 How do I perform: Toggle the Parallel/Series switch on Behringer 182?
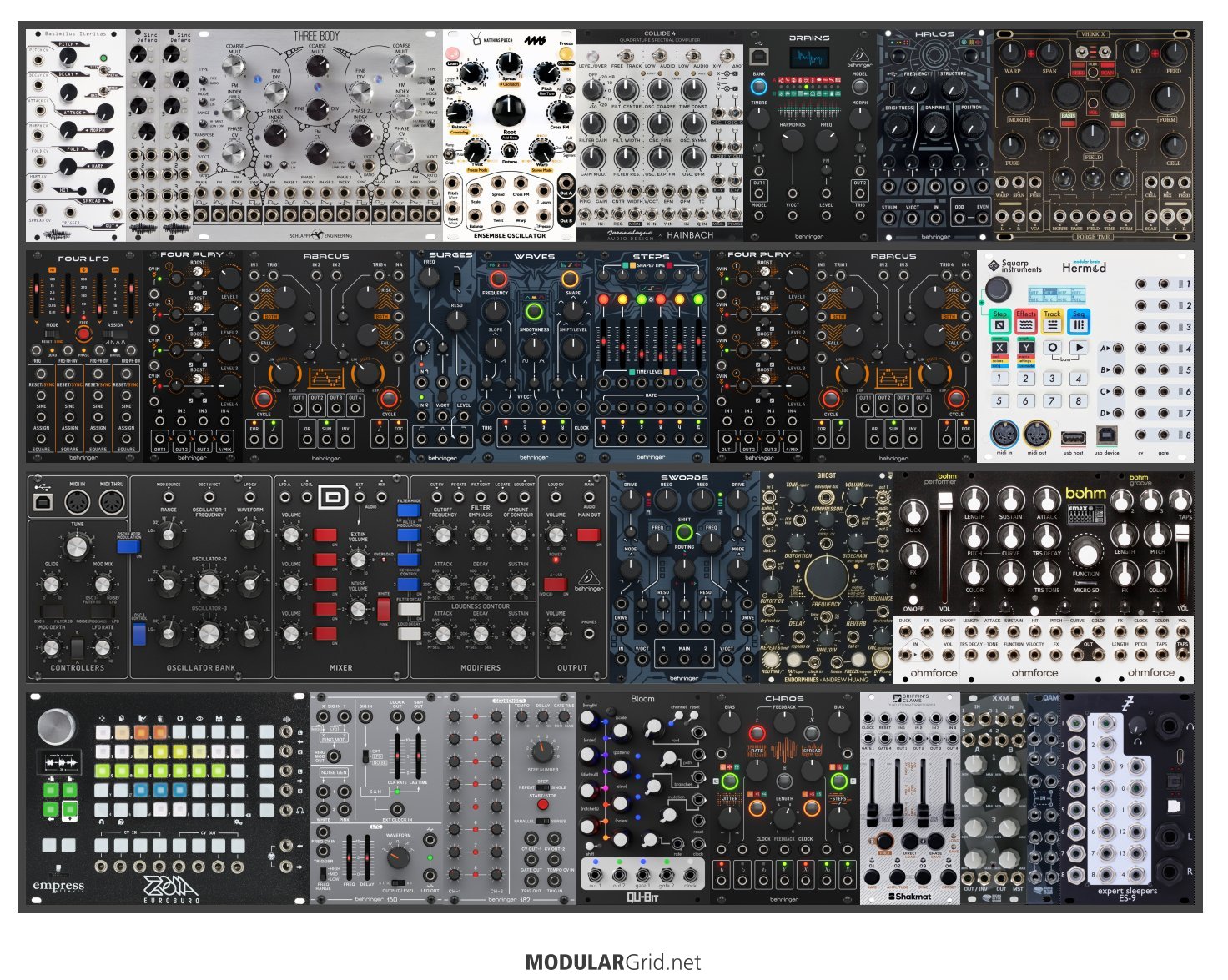[x=543, y=821]
